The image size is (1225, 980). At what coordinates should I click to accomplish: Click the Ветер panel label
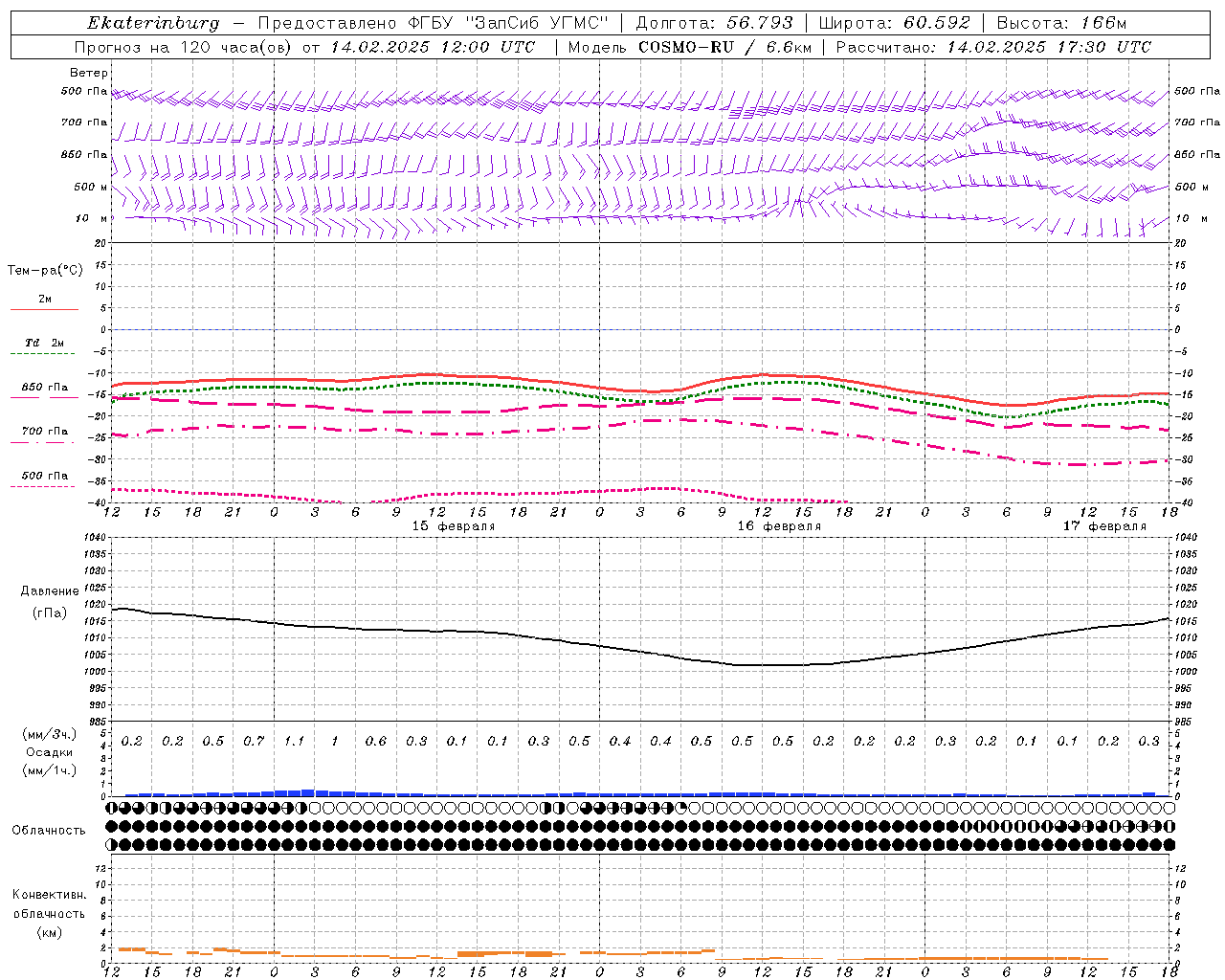click(x=89, y=73)
